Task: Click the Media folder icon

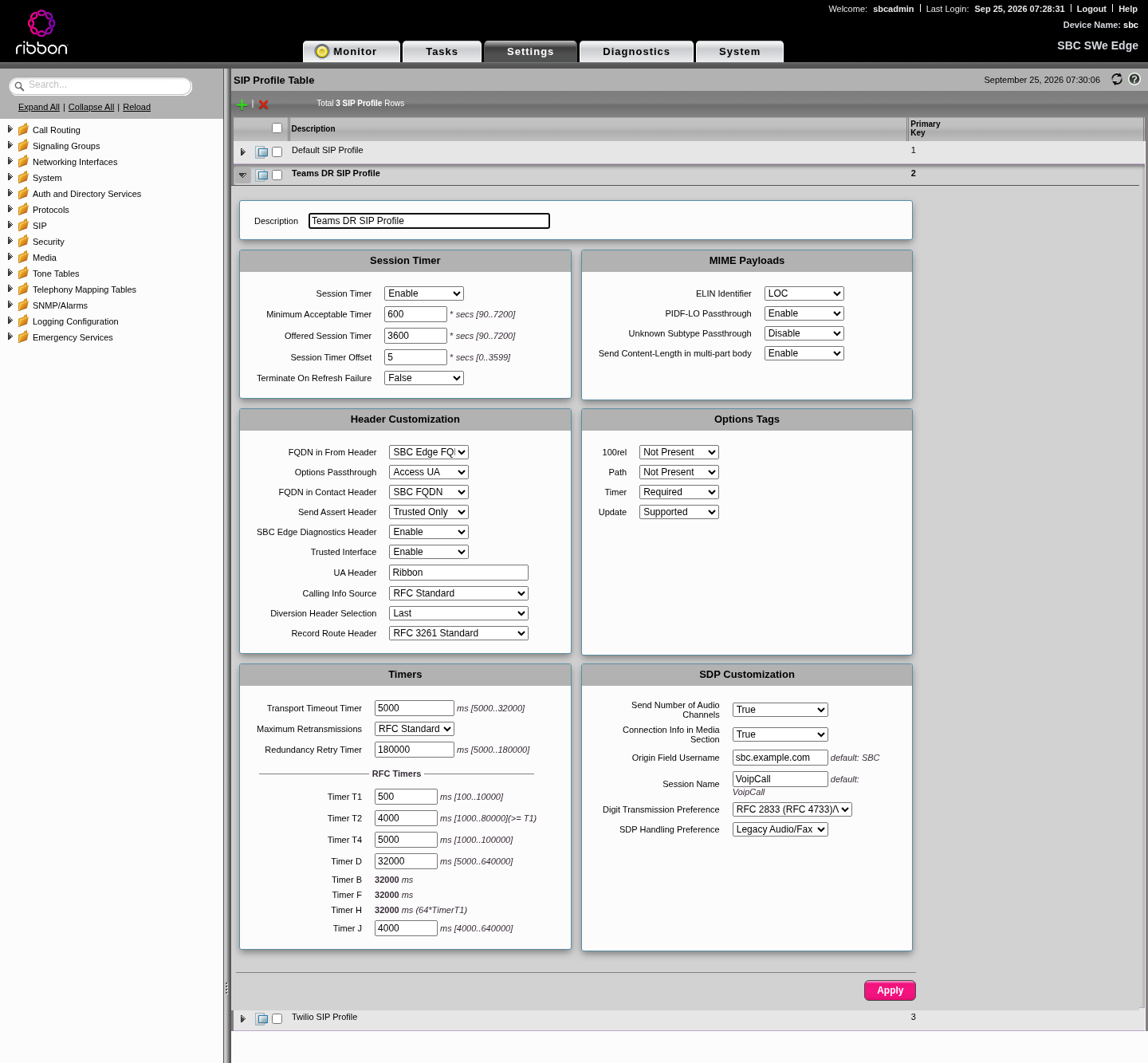Action: coord(23,257)
